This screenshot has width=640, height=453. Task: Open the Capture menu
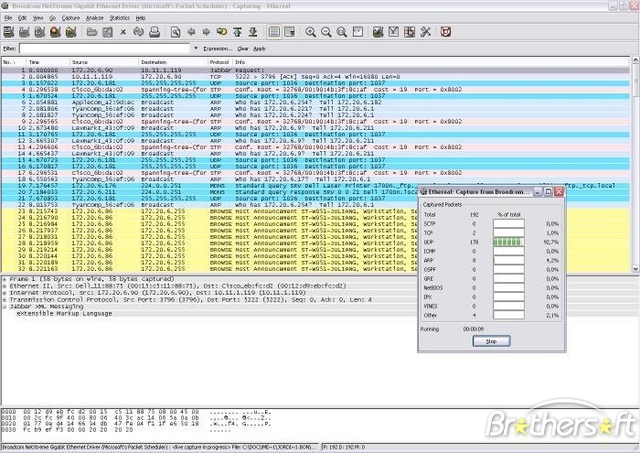pos(71,18)
